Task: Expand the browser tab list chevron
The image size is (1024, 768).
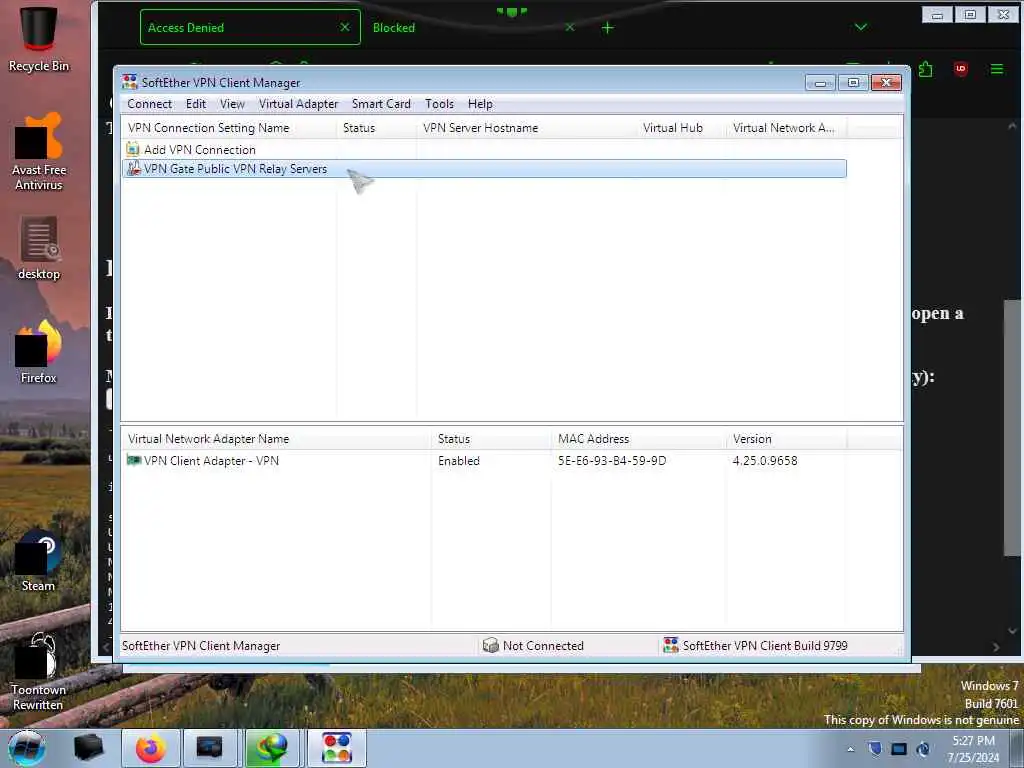Action: pos(861,27)
